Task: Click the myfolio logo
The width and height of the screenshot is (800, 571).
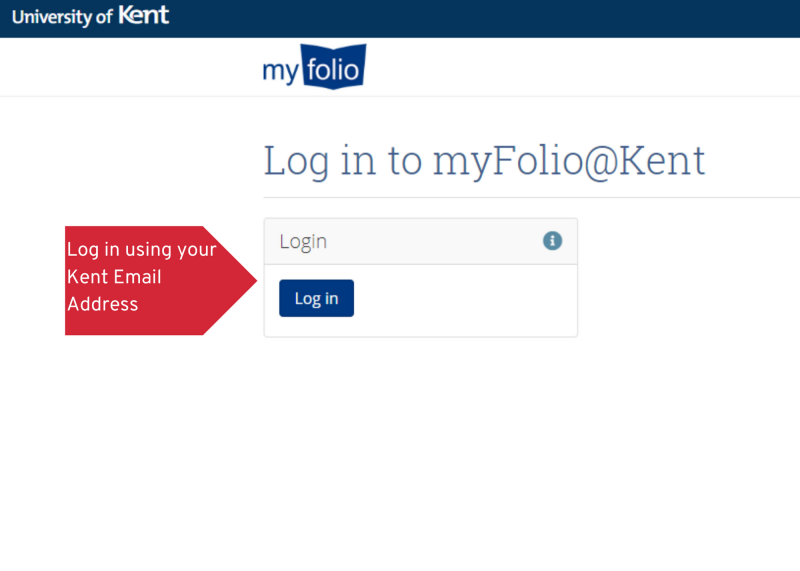Action: click(314, 67)
